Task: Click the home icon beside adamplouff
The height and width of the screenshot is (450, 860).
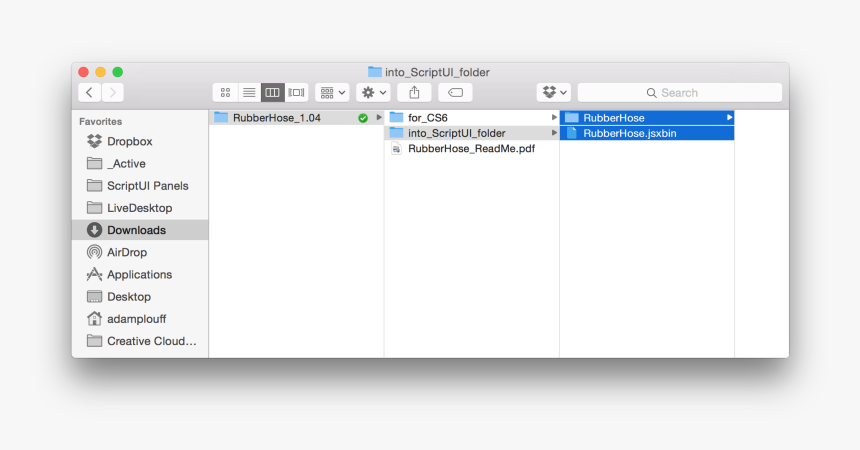Action: [94, 318]
